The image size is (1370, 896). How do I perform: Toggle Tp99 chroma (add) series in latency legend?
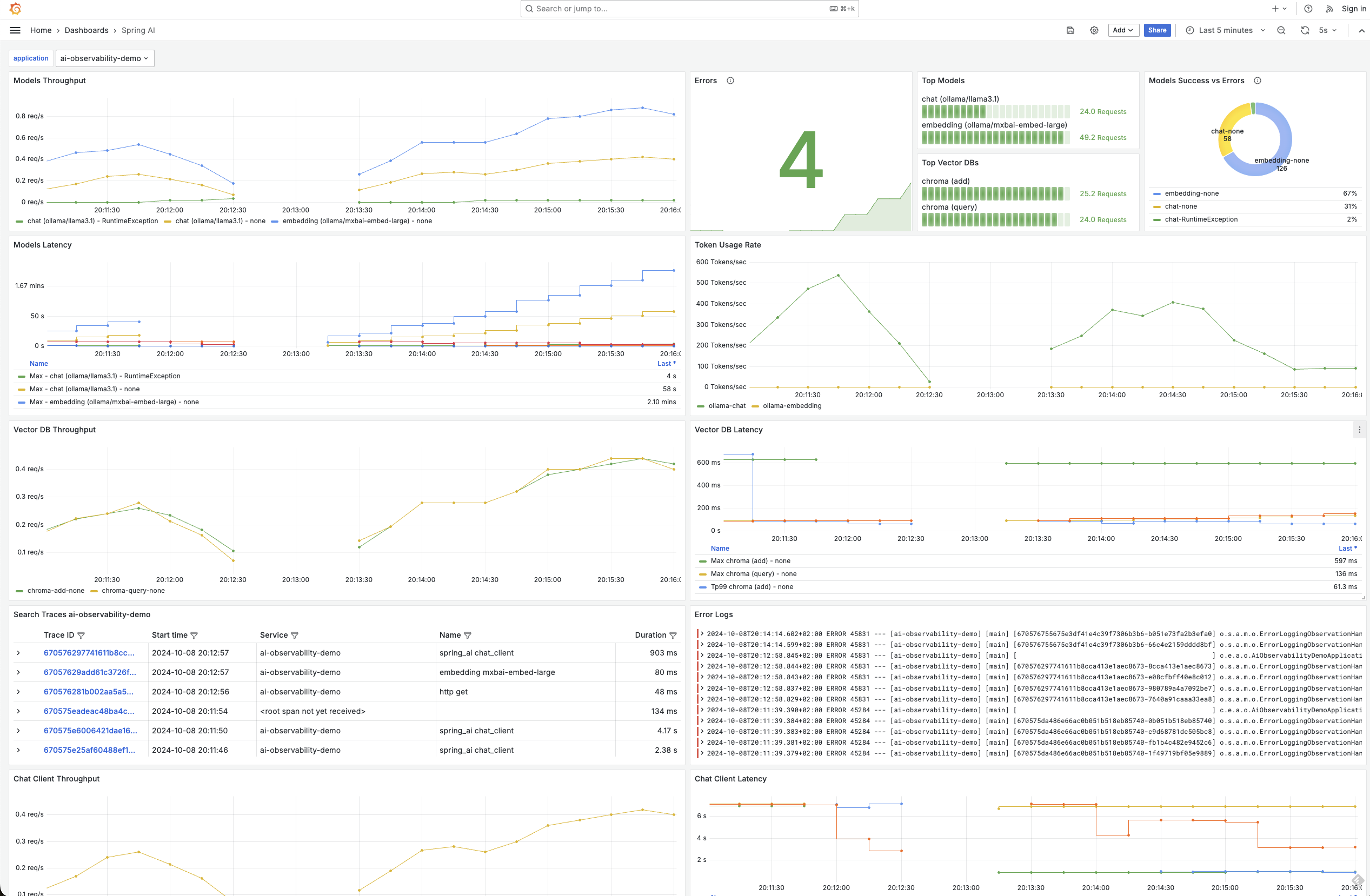click(752, 586)
